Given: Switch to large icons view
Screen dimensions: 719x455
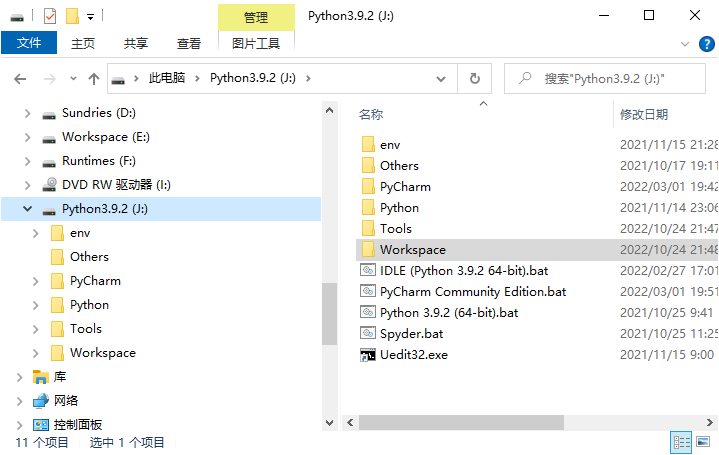Looking at the screenshot, I should click(x=704, y=442).
